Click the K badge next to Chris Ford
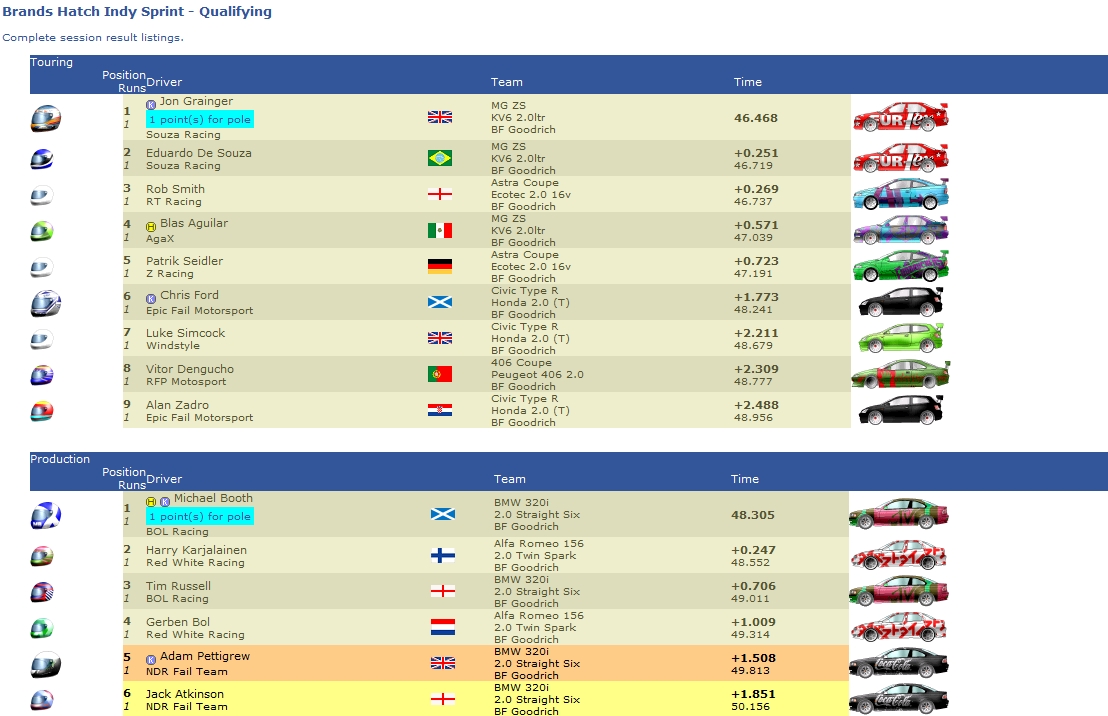Viewport: 1108px width, 716px height. (151, 299)
